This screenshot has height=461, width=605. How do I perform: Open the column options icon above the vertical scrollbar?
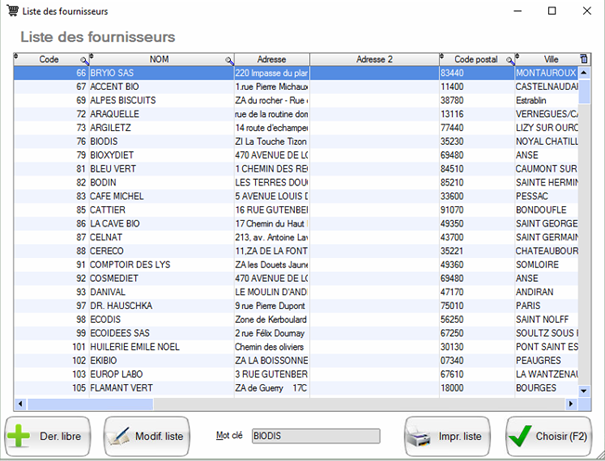tap(585, 60)
